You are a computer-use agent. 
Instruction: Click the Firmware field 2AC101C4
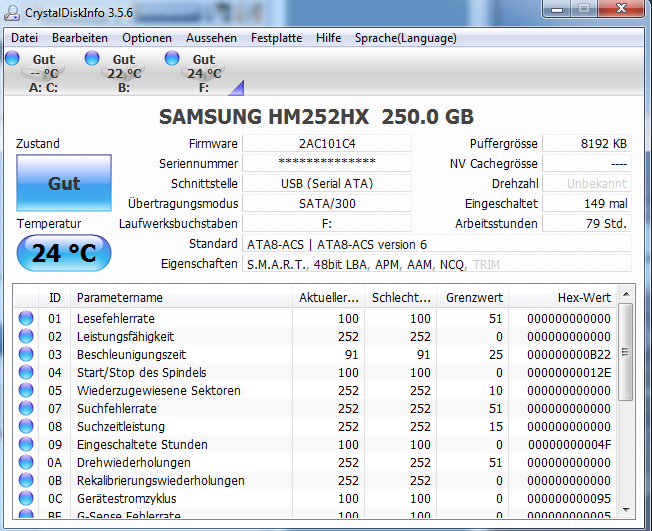point(327,143)
